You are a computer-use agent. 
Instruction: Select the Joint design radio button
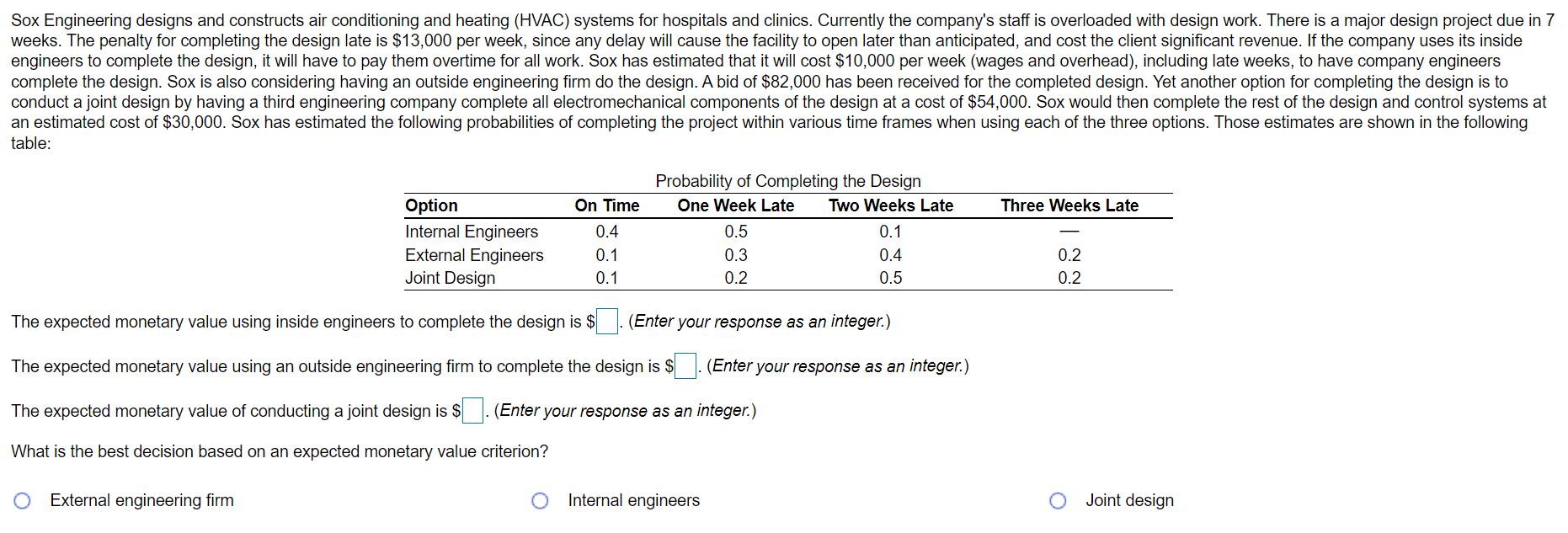coord(1059,500)
